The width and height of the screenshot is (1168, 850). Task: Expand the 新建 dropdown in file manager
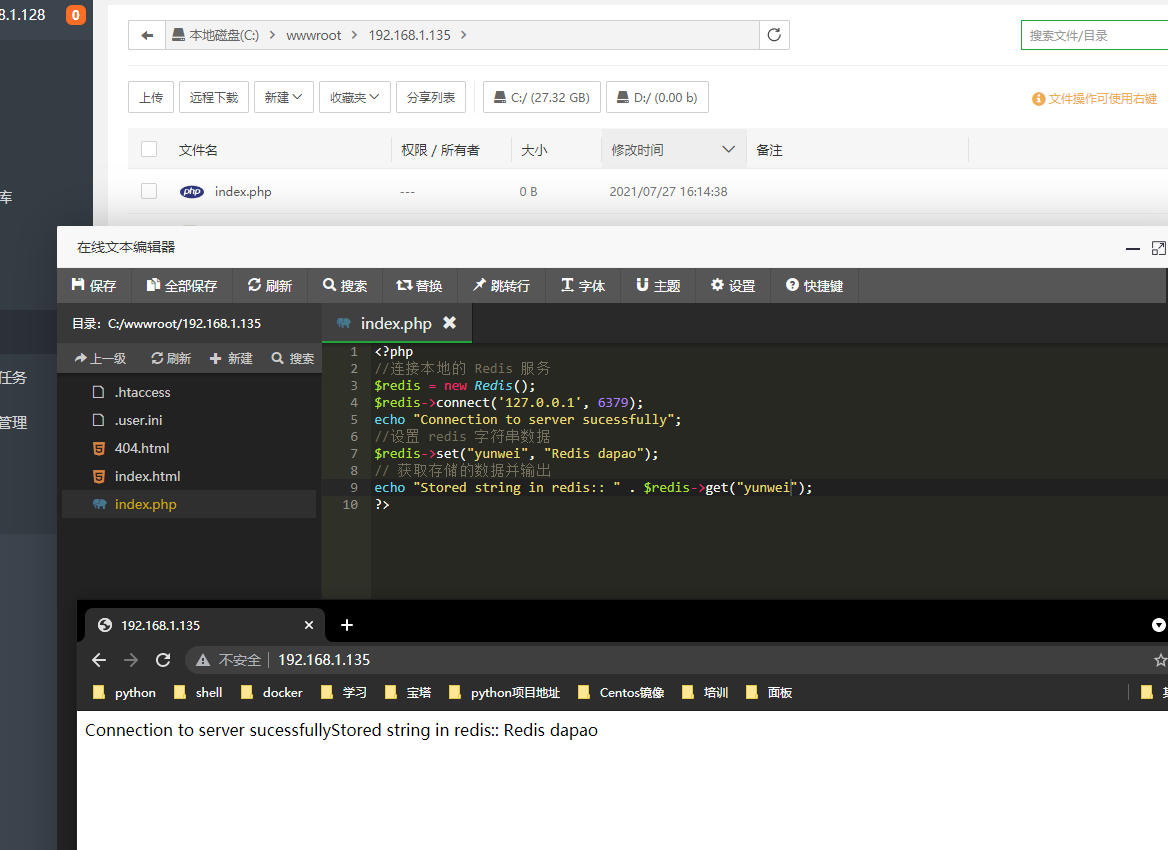[x=283, y=97]
